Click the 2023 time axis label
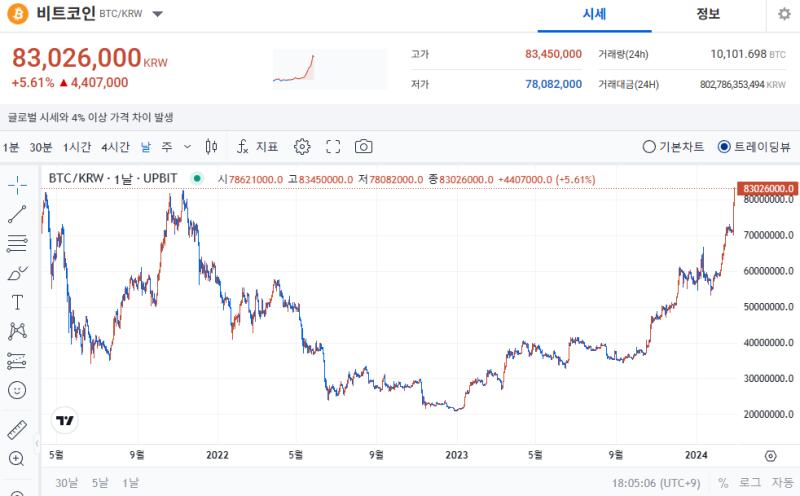Image resolution: width=800 pixels, height=496 pixels. point(456,455)
